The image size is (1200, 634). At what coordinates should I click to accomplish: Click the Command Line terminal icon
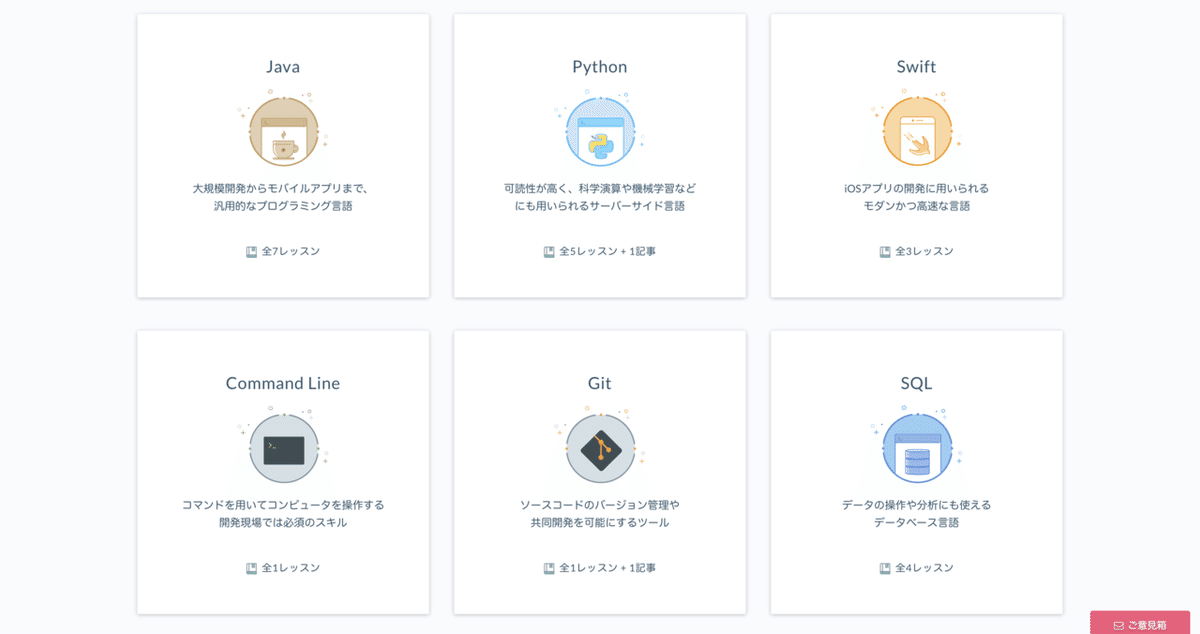click(x=283, y=449)
